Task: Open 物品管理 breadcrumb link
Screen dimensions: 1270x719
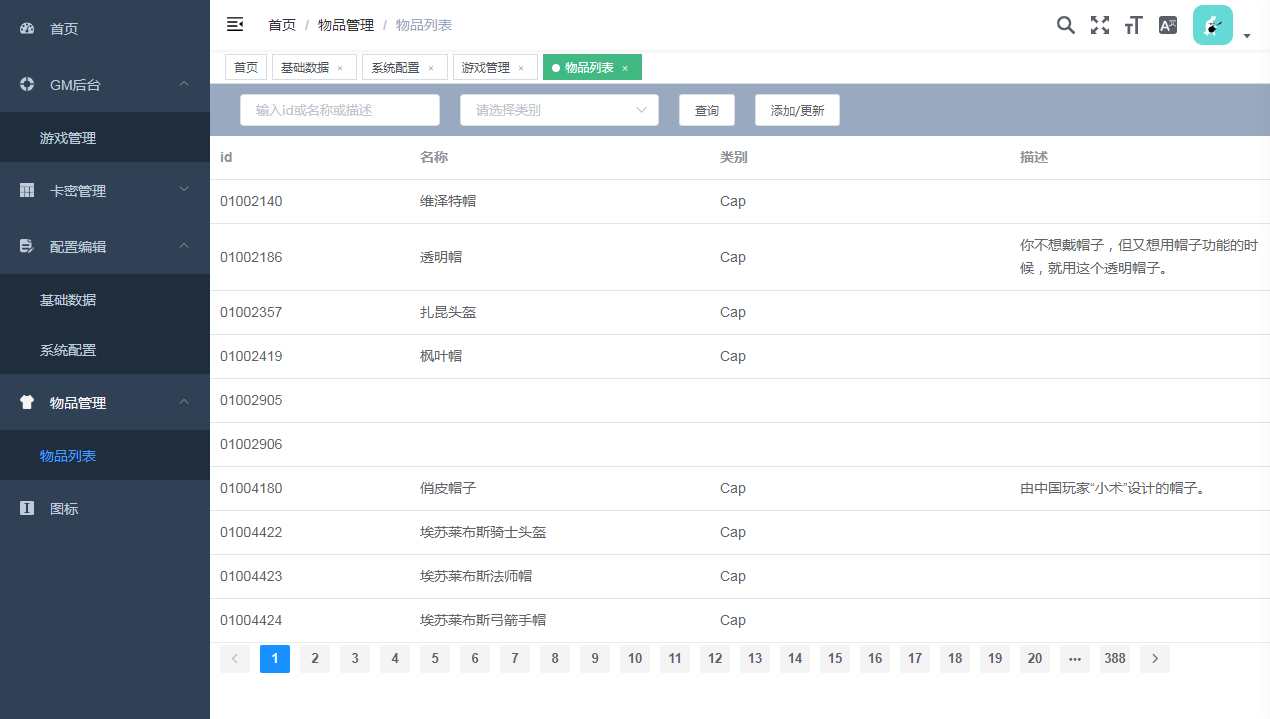Action: tap(345, 25)
